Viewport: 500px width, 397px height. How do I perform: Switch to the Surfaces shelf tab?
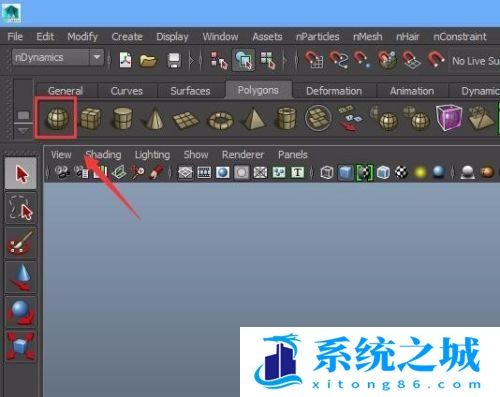point(190,91)
